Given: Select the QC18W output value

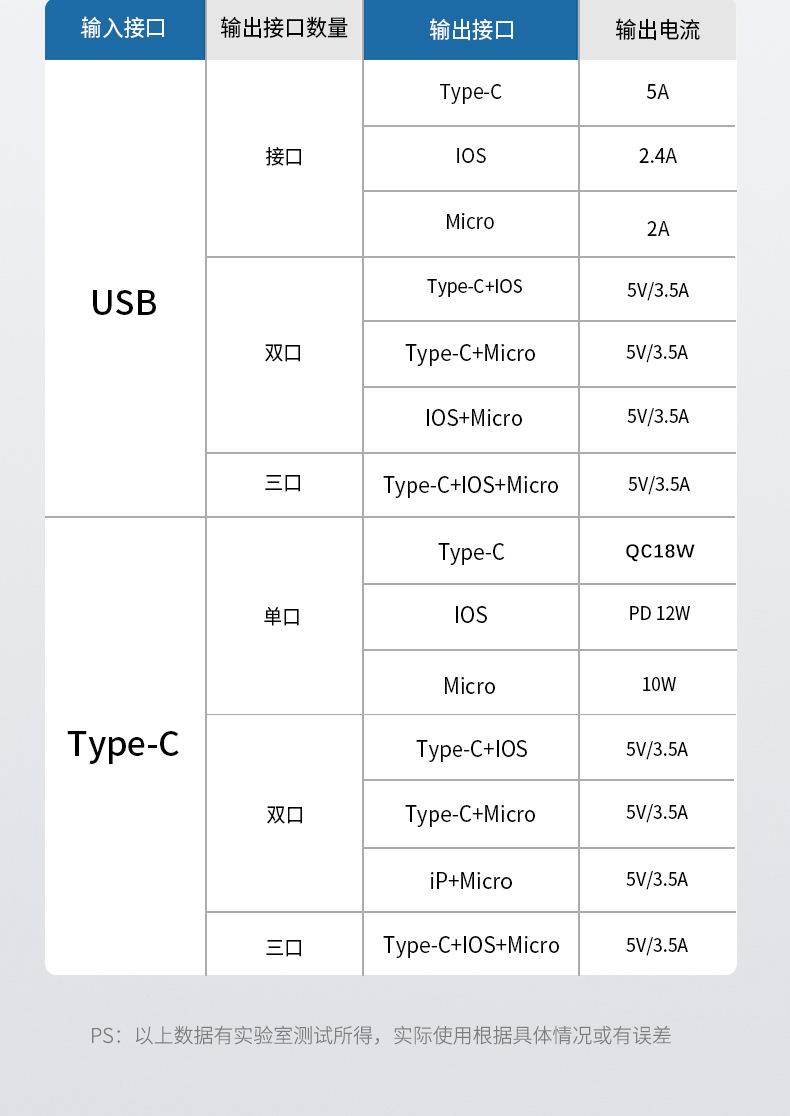Looking at the screenshot, I should [x=659, y=551].
